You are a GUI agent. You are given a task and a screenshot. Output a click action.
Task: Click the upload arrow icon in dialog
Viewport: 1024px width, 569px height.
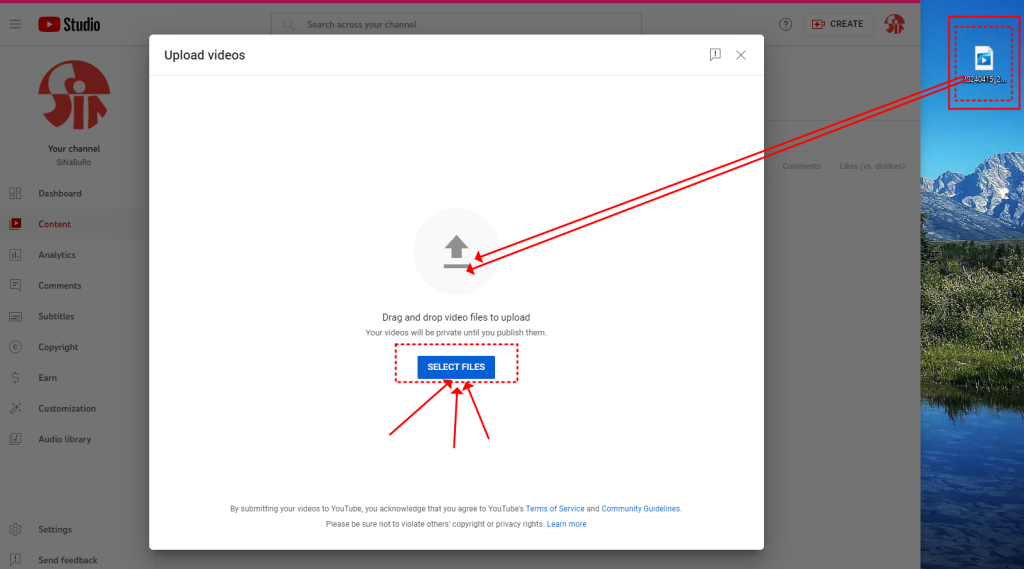tap(456, 251)
